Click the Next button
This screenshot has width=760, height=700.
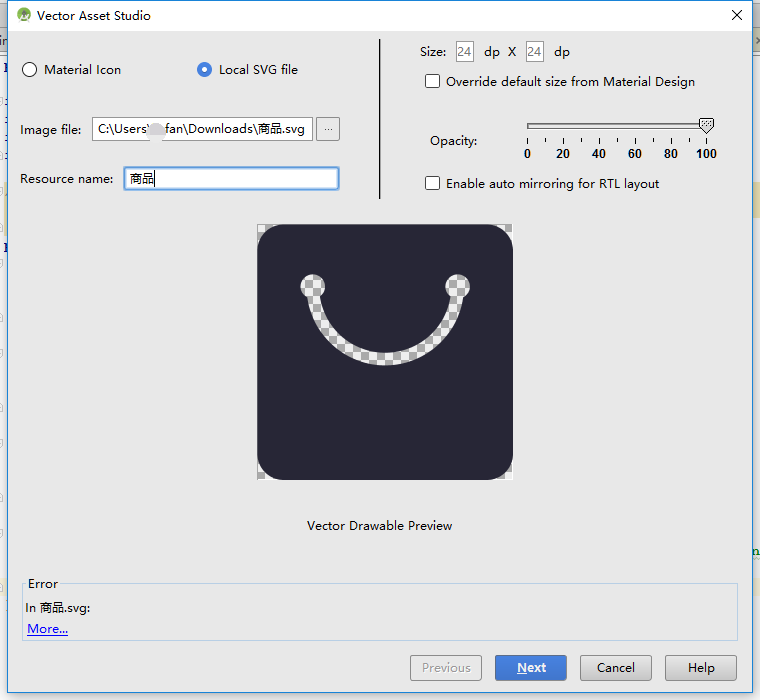pos(531,668)
